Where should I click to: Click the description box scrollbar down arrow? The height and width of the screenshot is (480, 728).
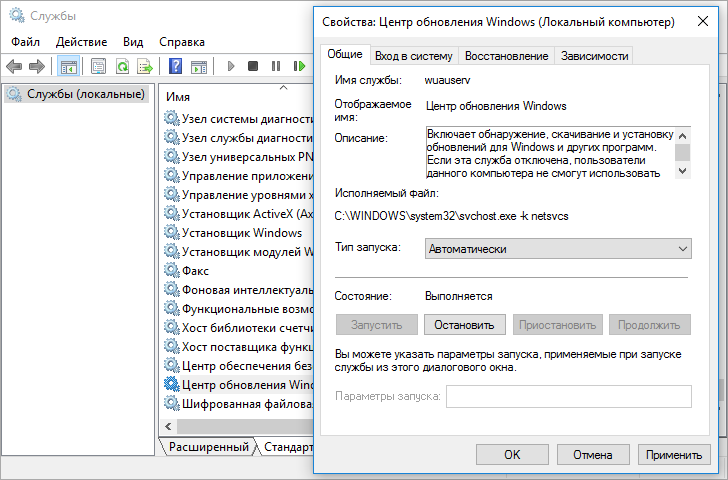(x=682, y=171)
